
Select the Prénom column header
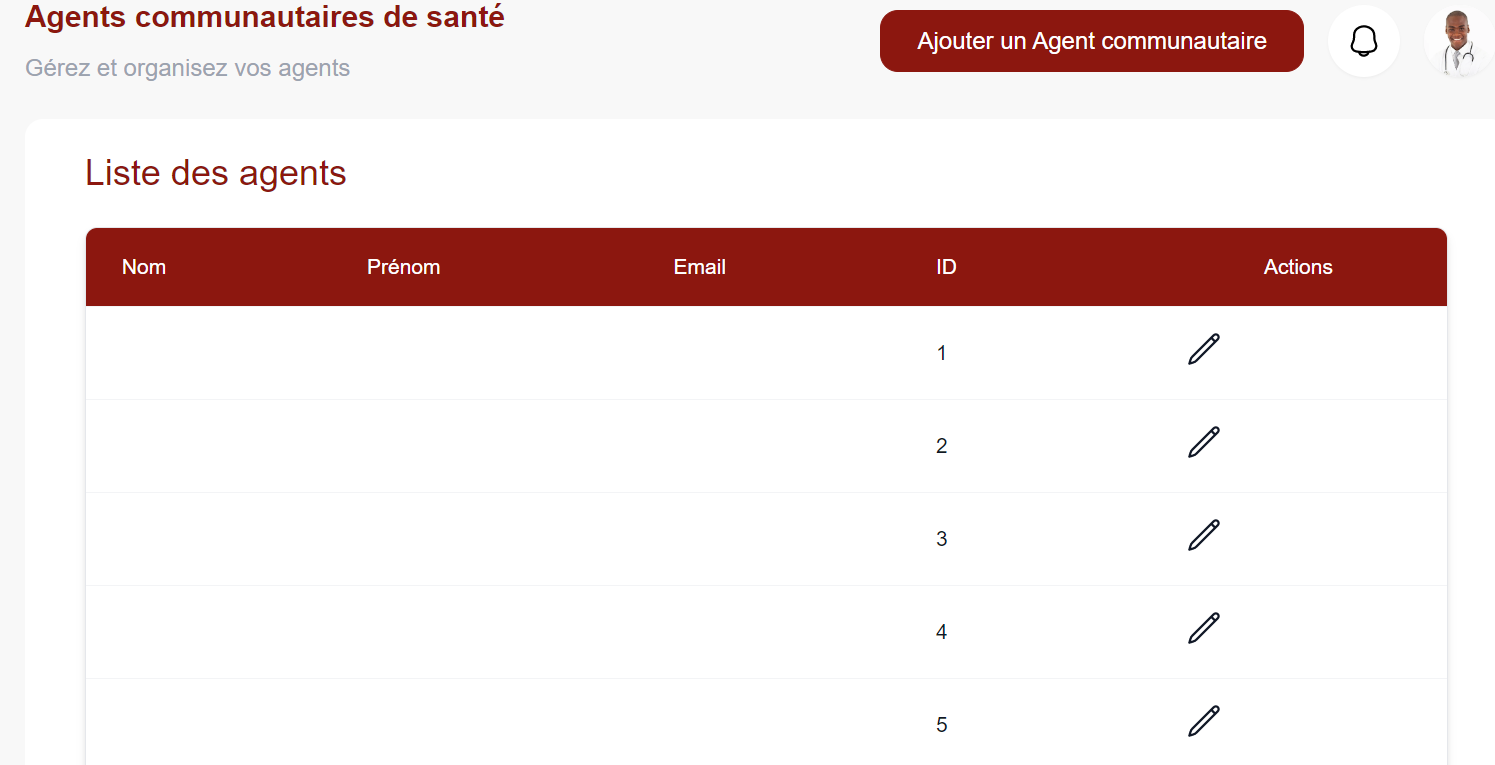pos(403,267)
